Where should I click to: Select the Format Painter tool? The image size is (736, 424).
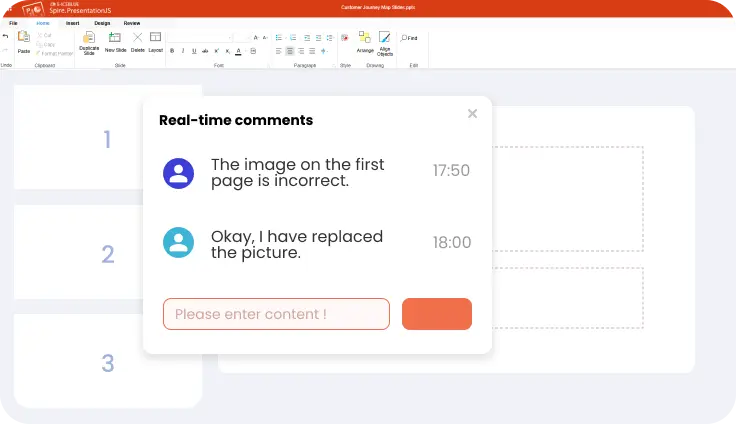pos(54,54)
